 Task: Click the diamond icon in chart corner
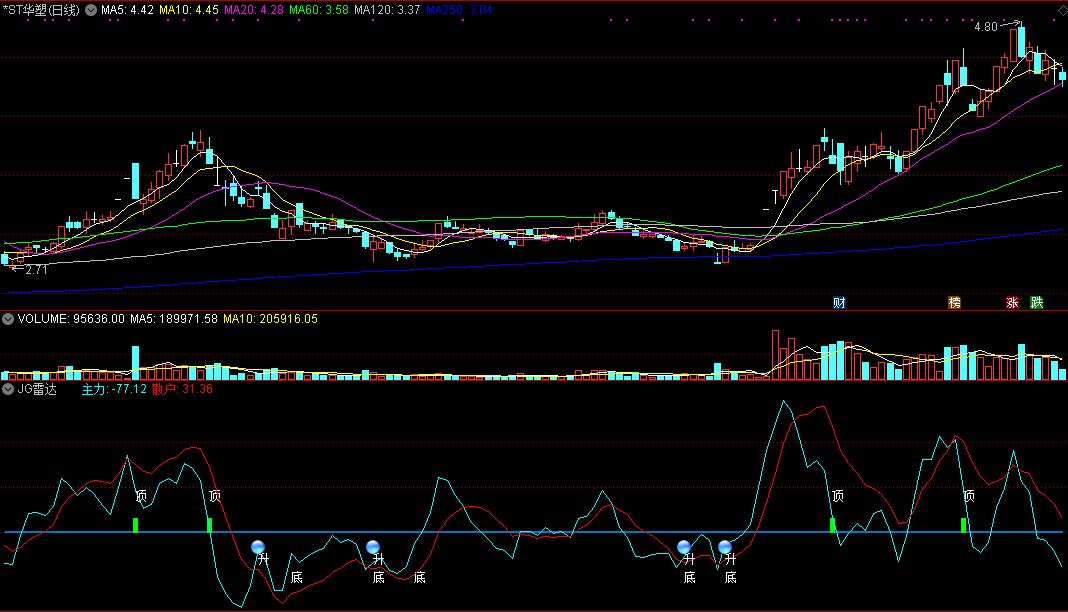[1063, 10]
